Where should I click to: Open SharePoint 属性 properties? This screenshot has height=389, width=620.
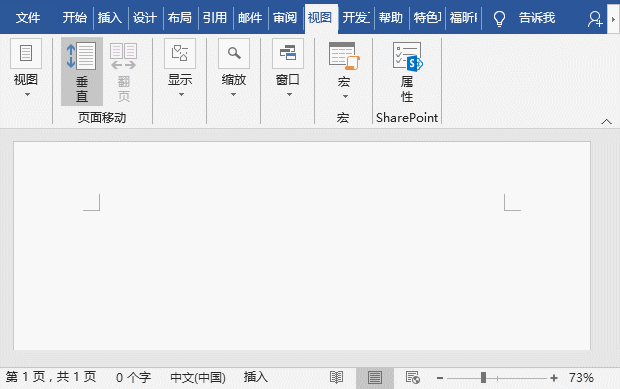click(x=407, y=72)
